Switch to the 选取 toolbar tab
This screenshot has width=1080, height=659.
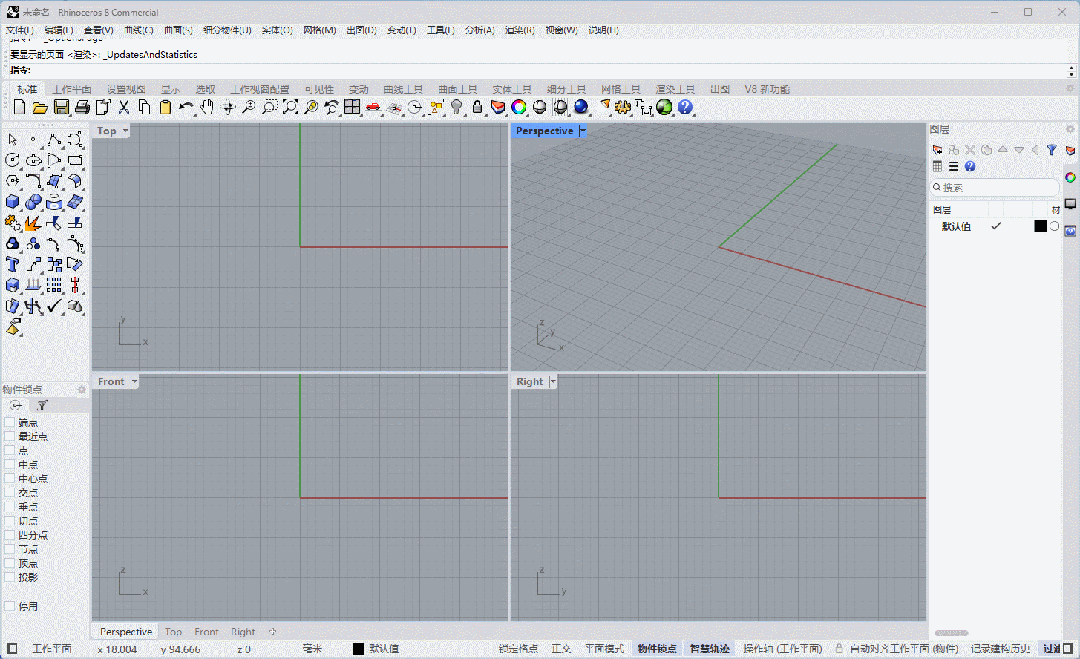(x=205, y=90)
